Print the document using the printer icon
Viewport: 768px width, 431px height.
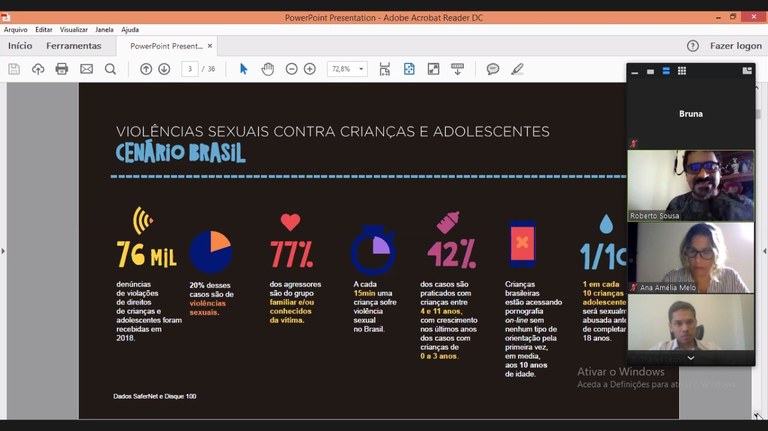[x=62, y=69]
